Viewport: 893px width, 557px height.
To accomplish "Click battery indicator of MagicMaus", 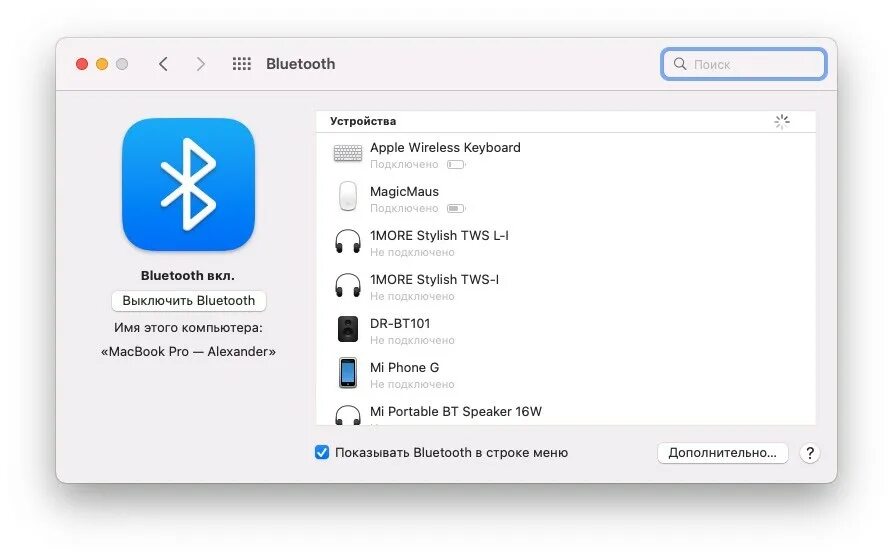I will pyautogui.click(x=456, y=208).
